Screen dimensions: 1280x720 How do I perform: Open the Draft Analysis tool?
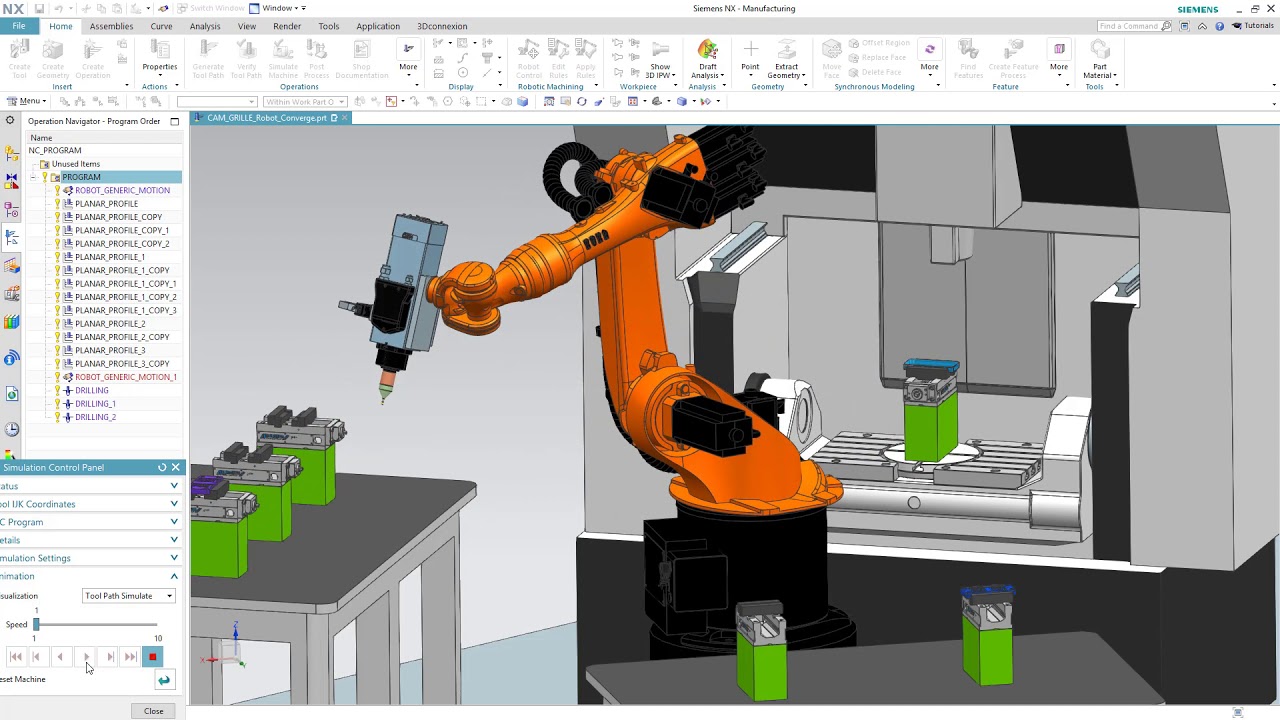pyautogui.click(x=707, y=59)
